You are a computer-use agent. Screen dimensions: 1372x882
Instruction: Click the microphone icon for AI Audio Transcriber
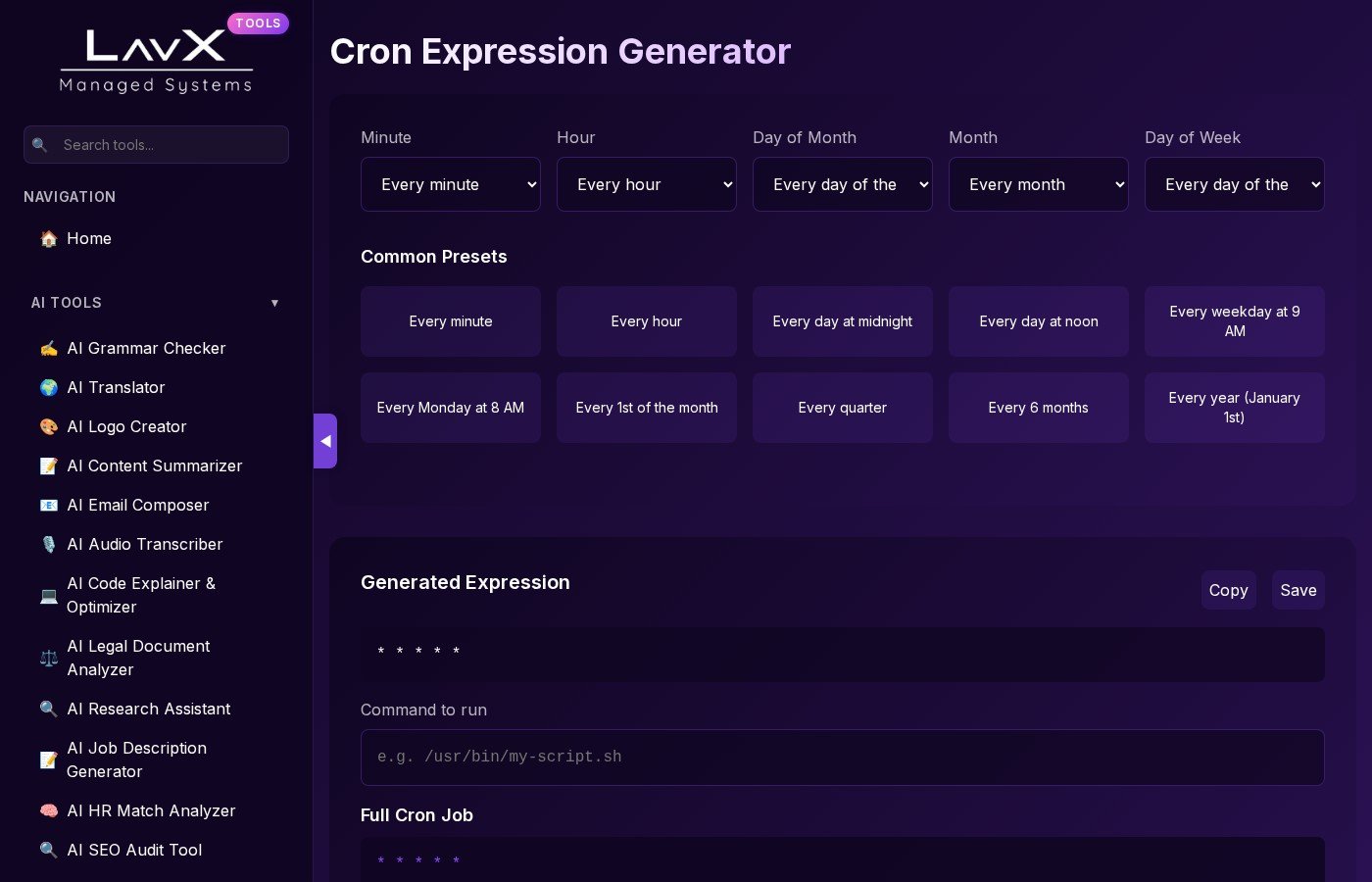(x=48, y=545)
